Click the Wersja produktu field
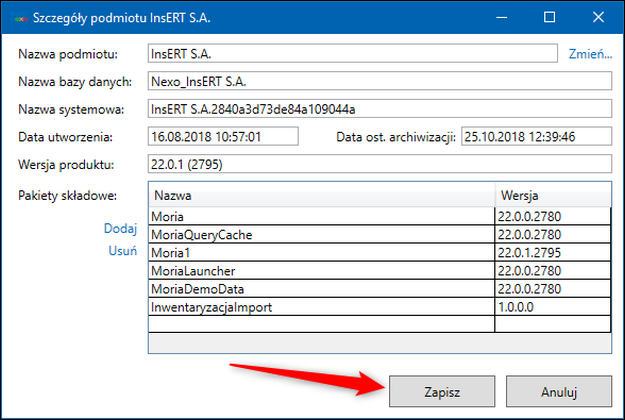 click(x=378, y=165)
